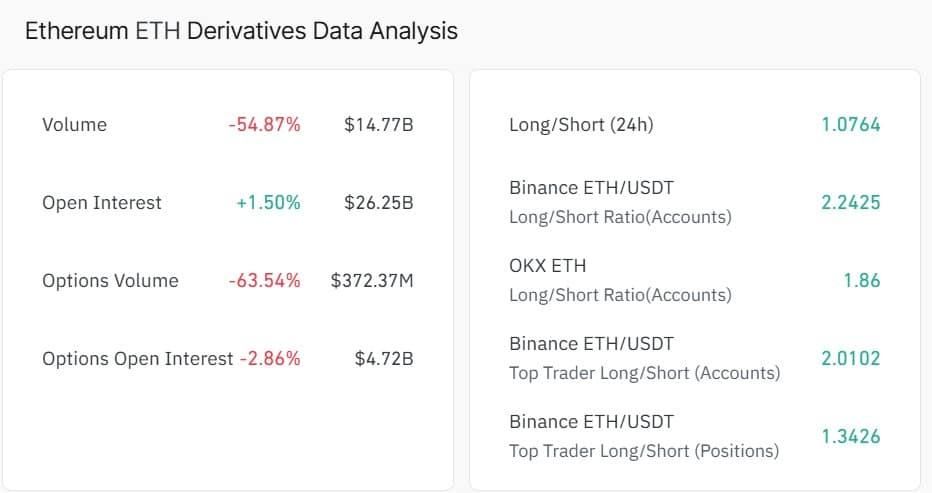Click the -63.54% options volume change
This screenshot has height=493, width=932.
pos(265,281)
